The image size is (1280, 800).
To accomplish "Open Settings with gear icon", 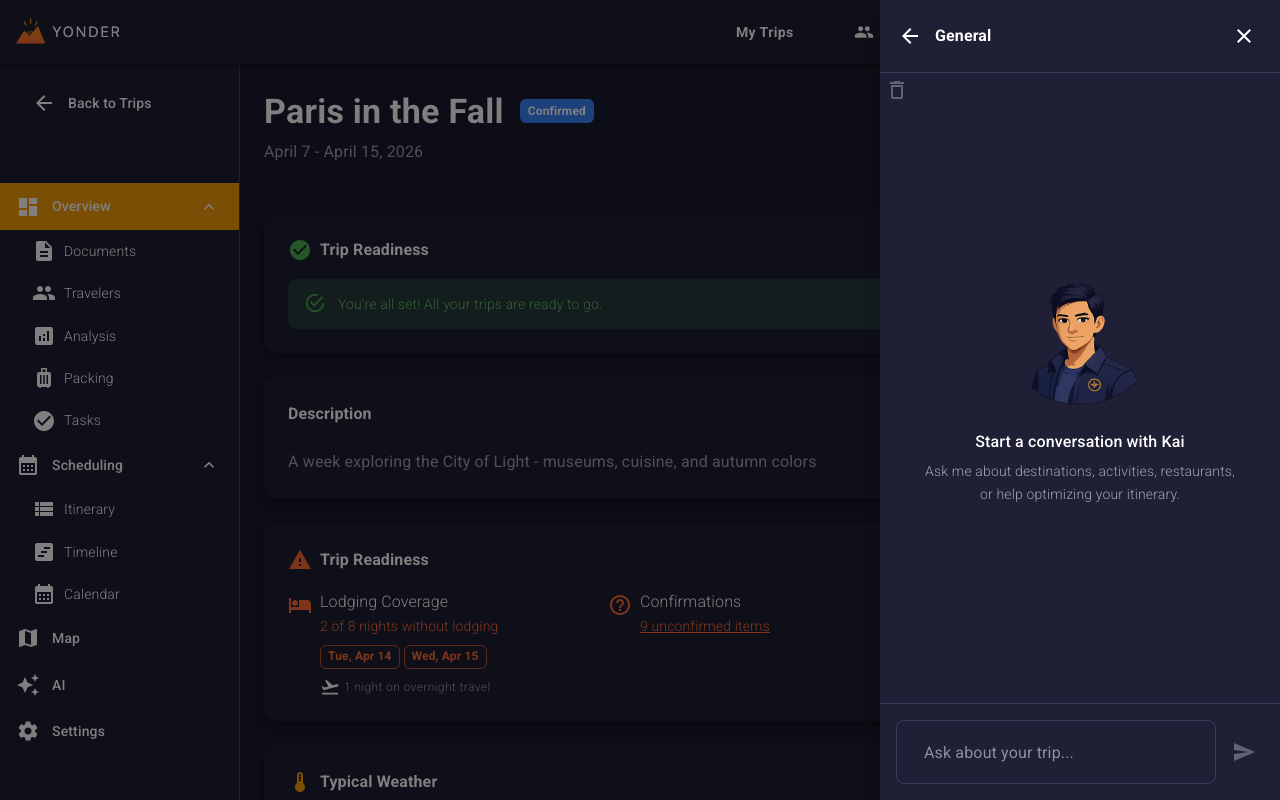I will click(77, 731).
